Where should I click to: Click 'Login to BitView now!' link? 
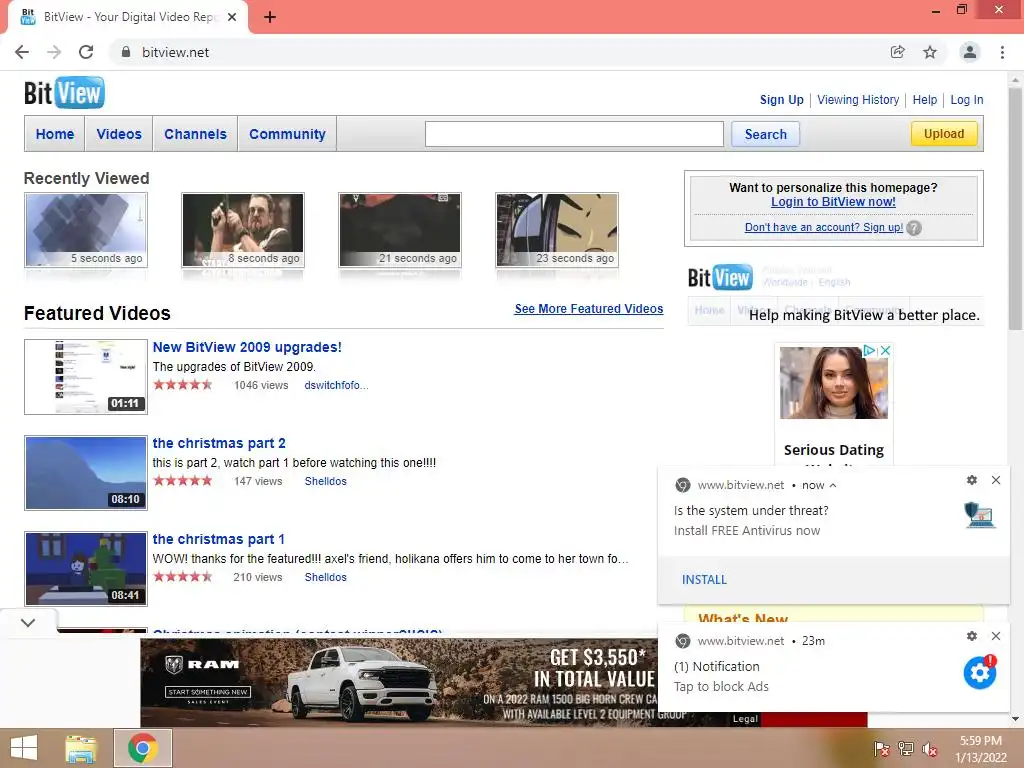pyautogui.click(x=833, y=202)
